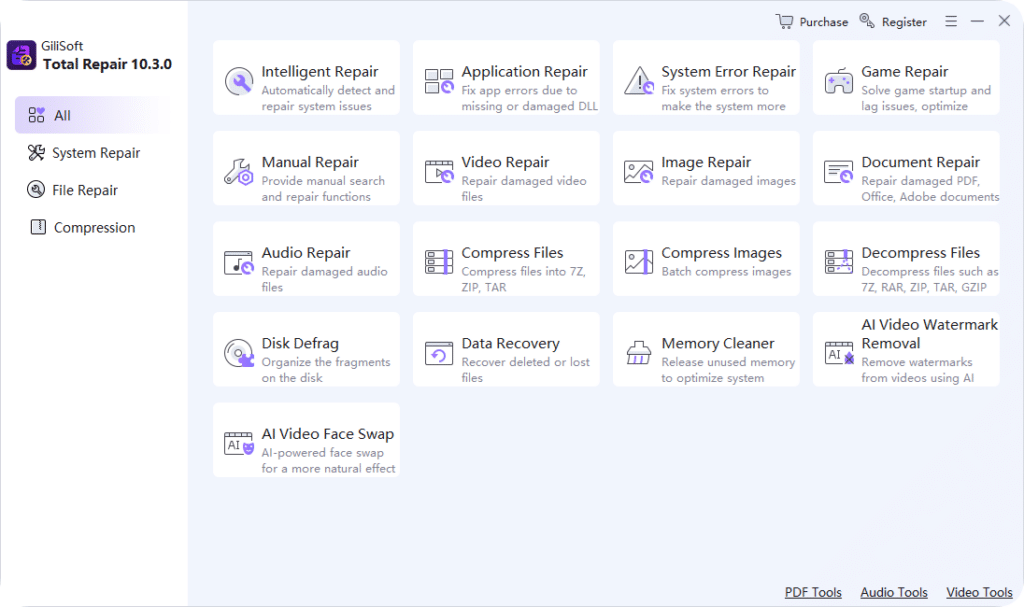Viewport: 1024px width, 607px height.
Task: Click the Document Repair icon
Action: click(x=839, y=172)
